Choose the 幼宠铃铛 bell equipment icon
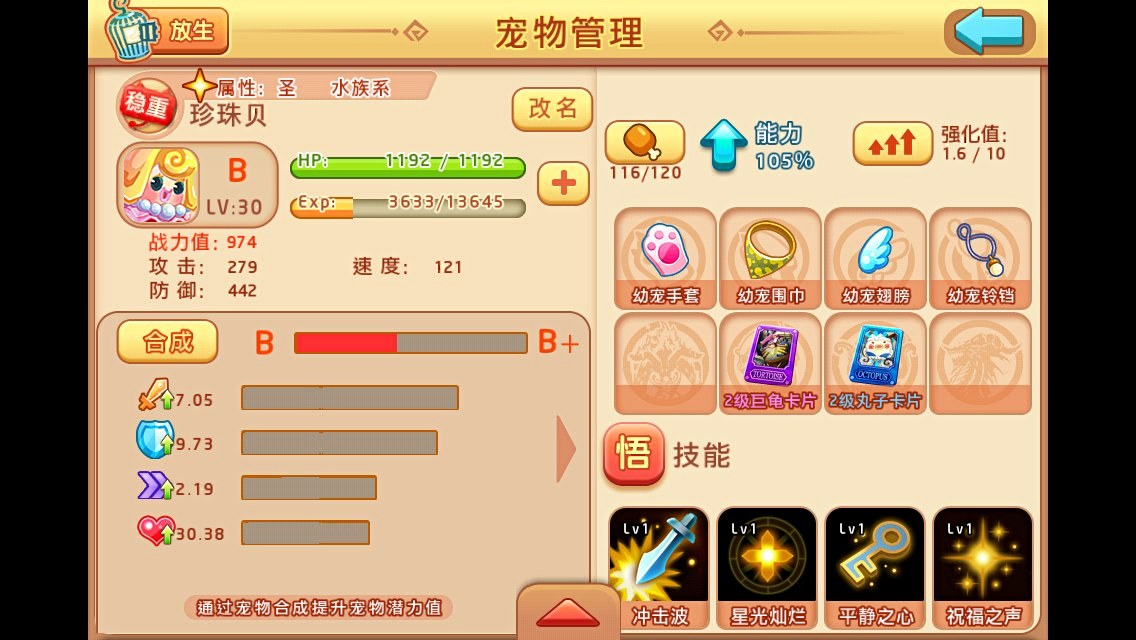 pyautogui.click(x=980, y=259)
